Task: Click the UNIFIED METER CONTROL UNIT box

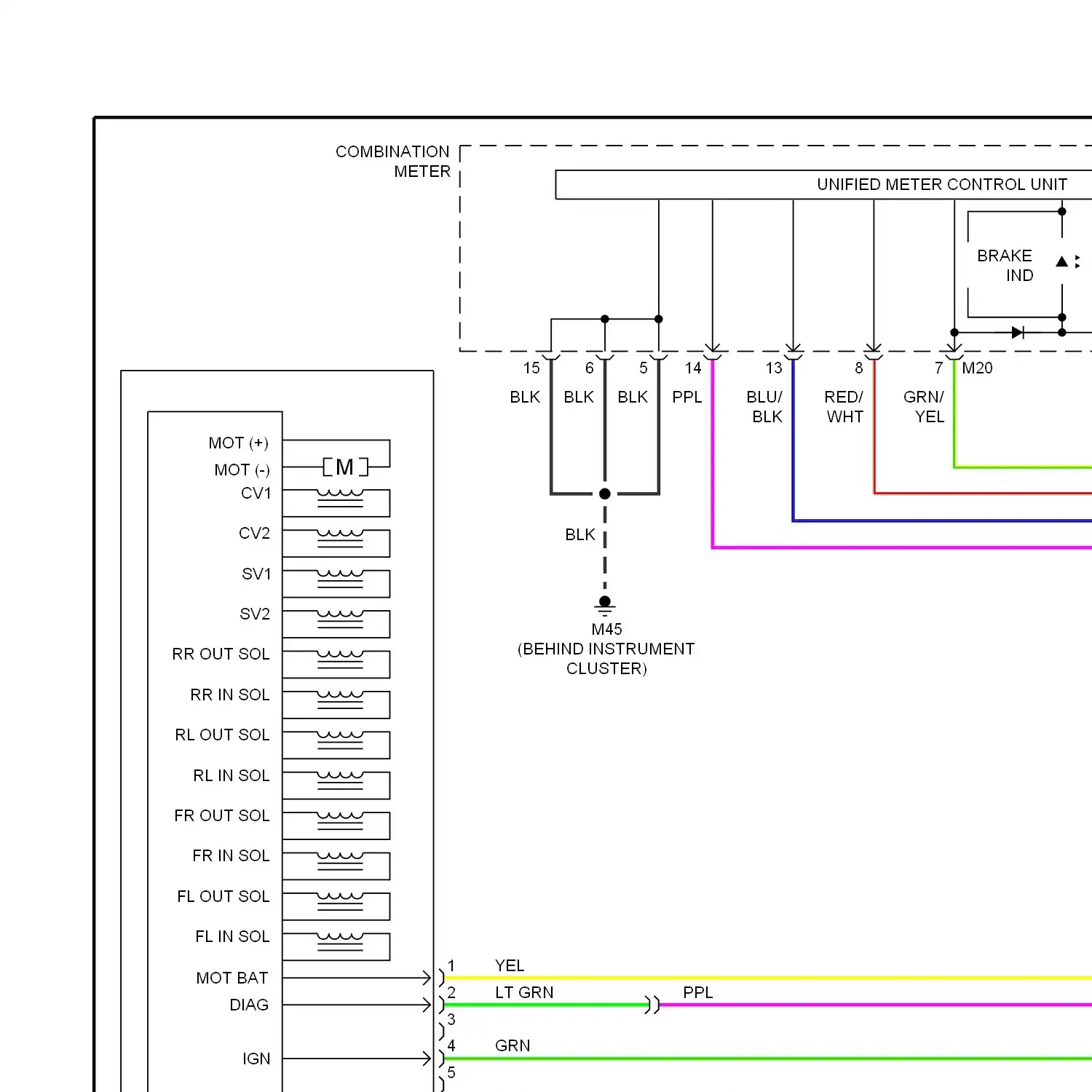Action: tap(823, 185)
